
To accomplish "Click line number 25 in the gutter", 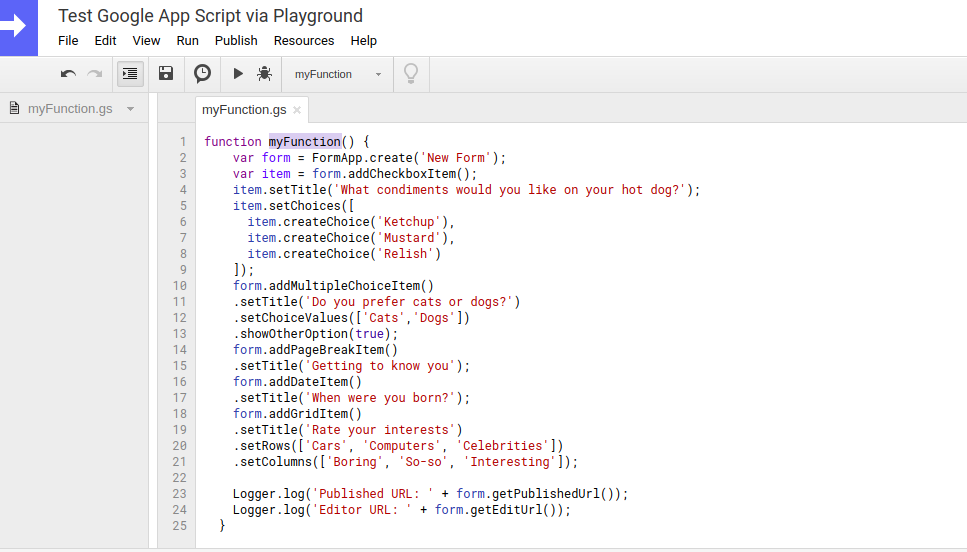I will [x=179, y=526].
